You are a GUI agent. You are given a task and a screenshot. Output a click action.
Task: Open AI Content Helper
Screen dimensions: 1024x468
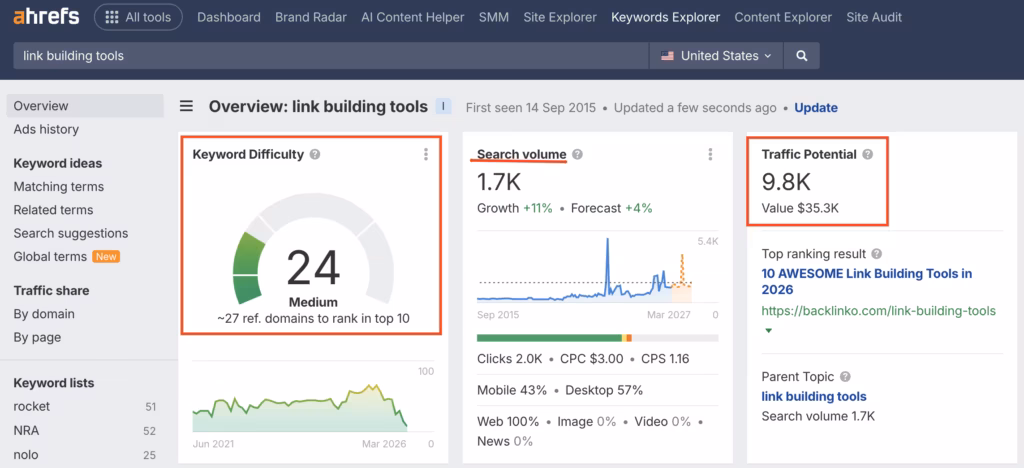click(413, 18)
